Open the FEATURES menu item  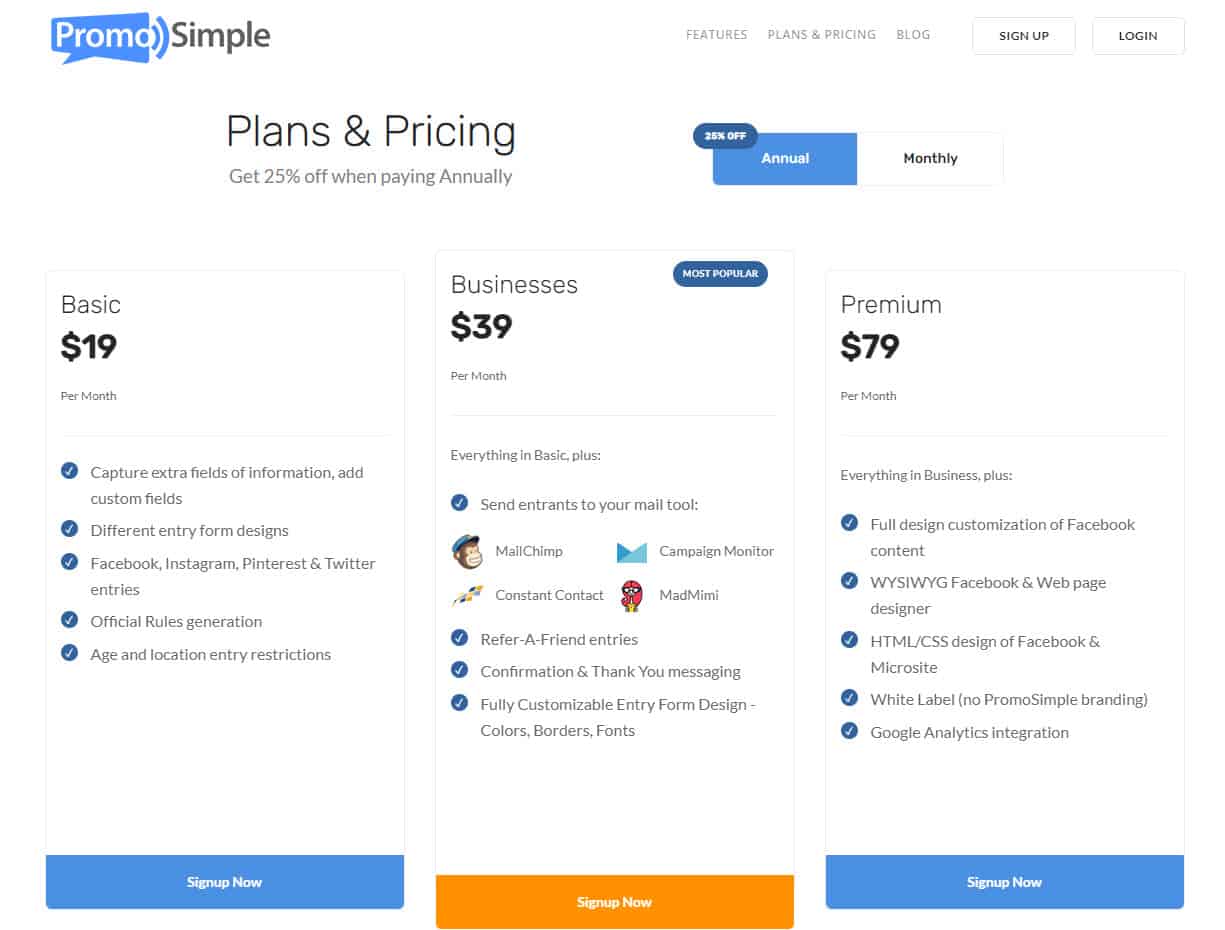click(x=716, y=34)
